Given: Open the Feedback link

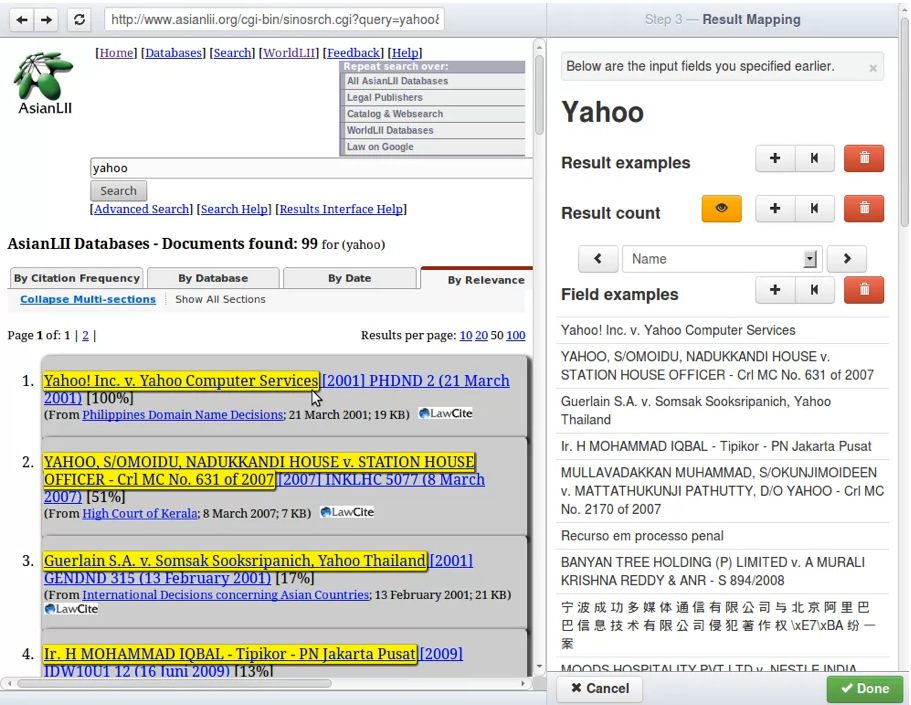Looking at the screenshot, I should (x=353, y=53).
